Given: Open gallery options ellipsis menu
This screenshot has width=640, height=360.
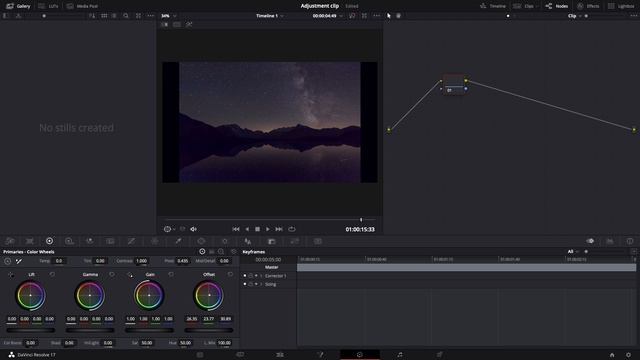Looking at the screenshot, I should click(151, 16).
